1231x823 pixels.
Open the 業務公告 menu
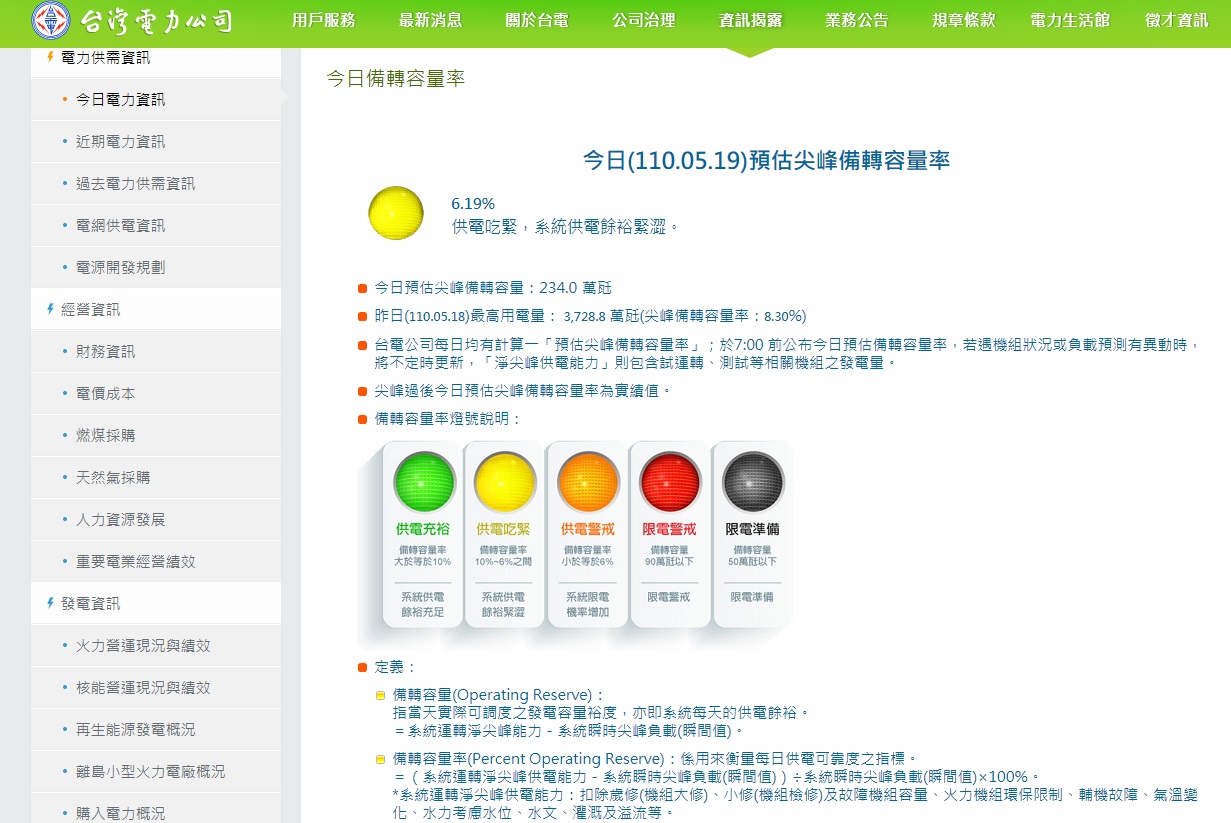pyautogui.click(x=857, y=20)
